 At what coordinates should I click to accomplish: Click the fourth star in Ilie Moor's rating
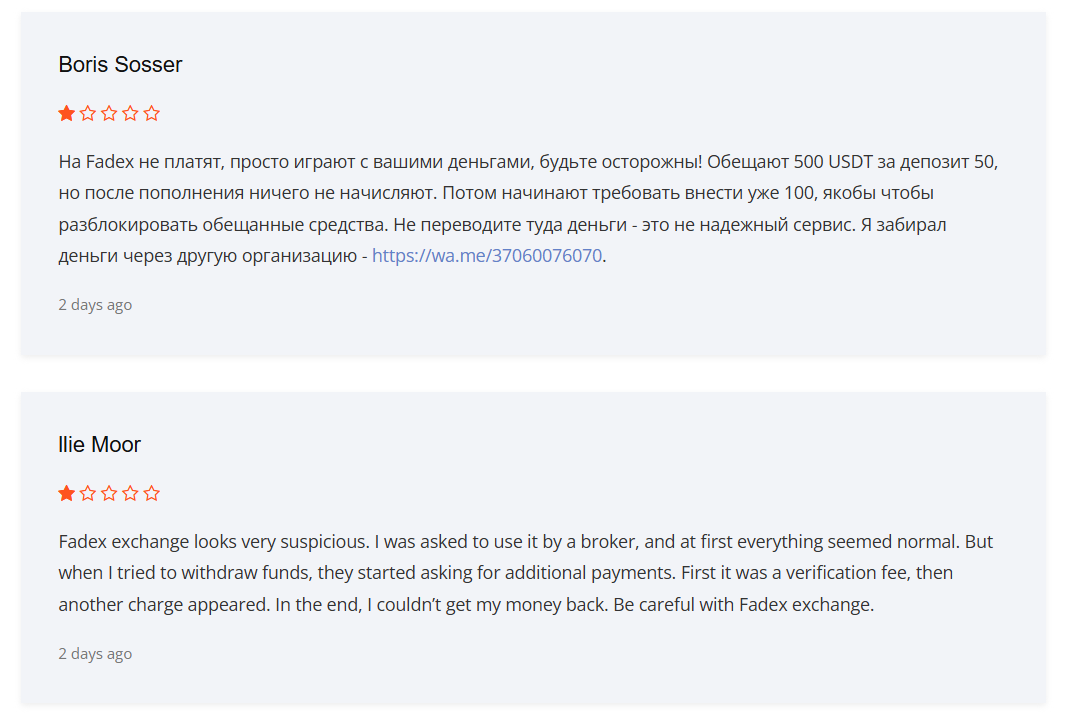pos(130,493)
